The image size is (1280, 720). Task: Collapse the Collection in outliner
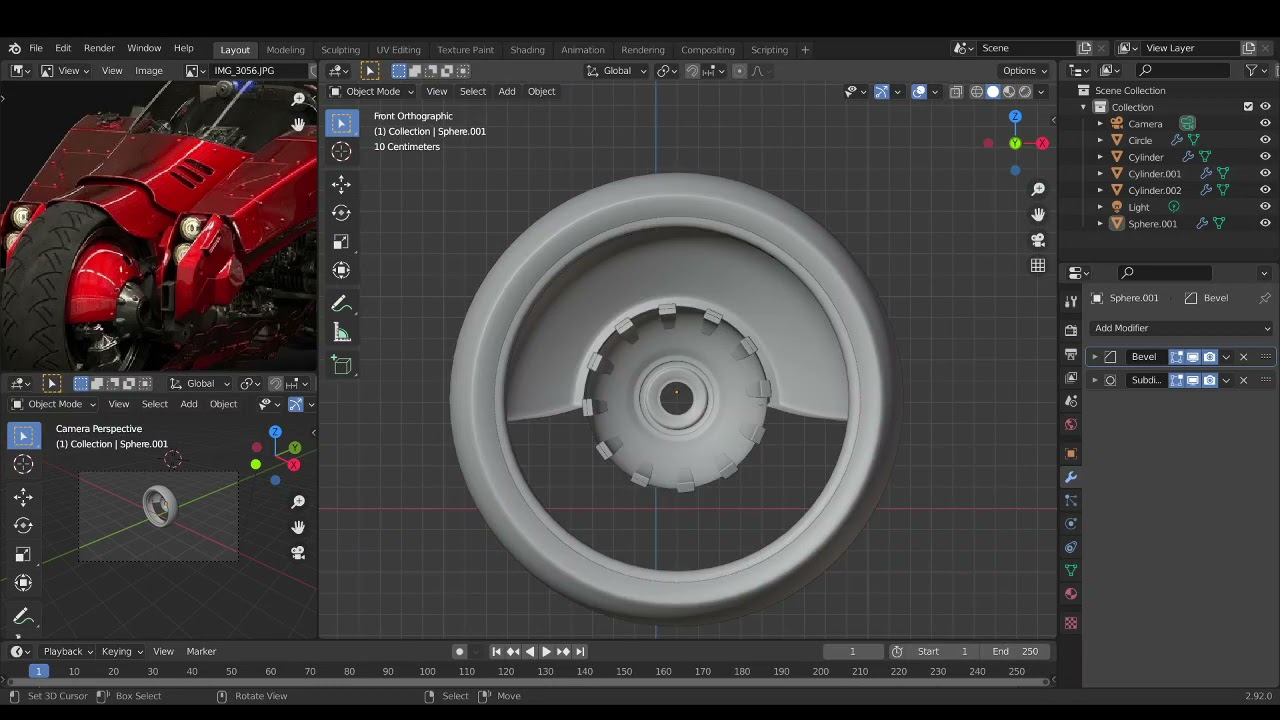tap(1083, 107)
